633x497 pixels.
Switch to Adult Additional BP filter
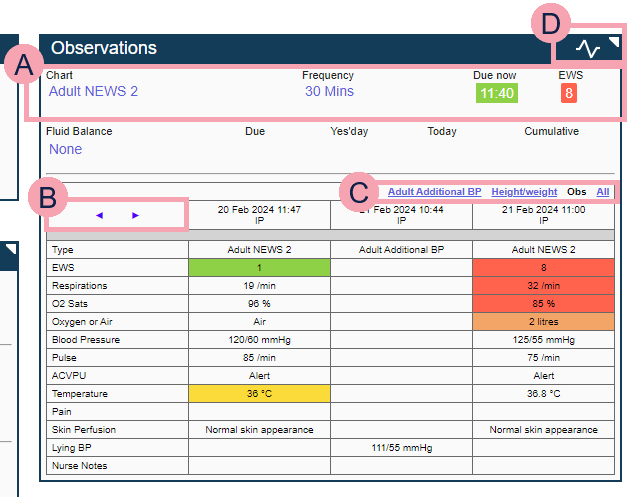(x=434, y=191)
